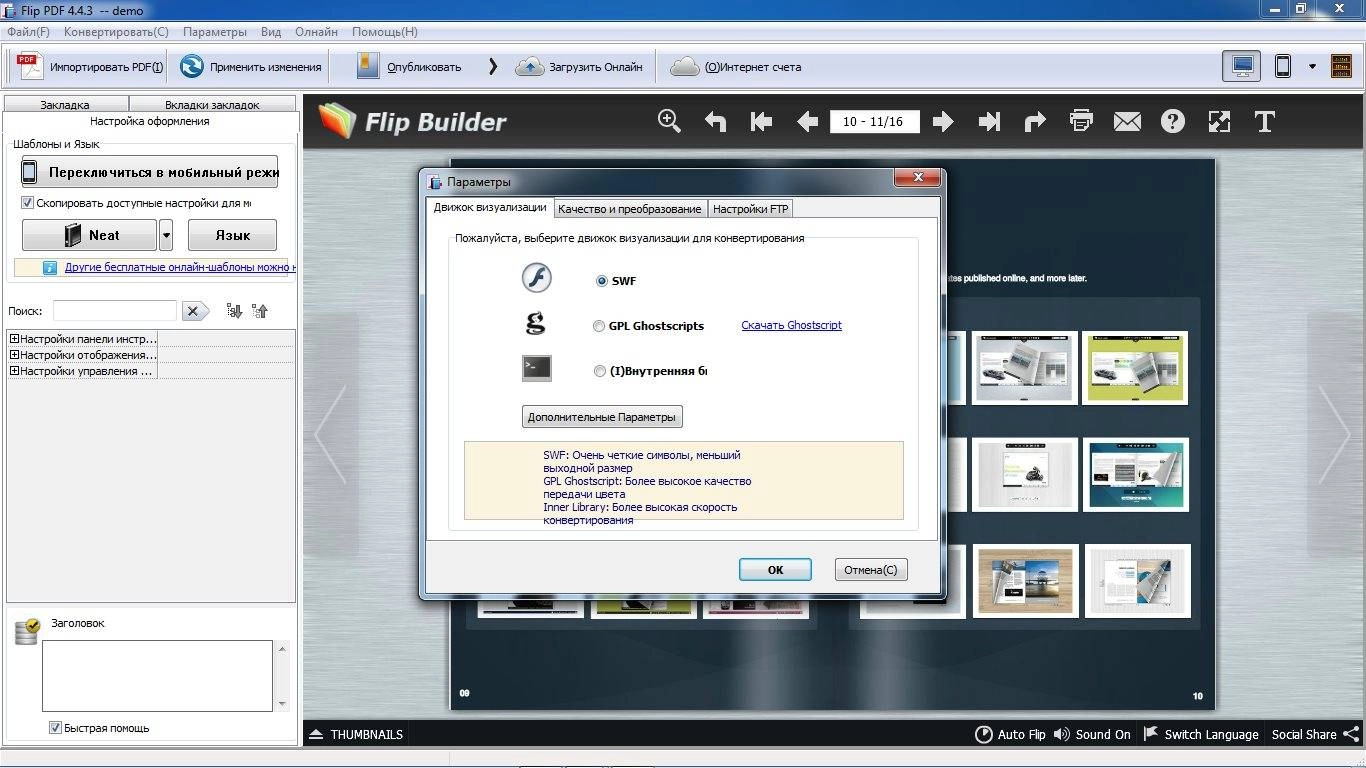Open the Файл(F) menu
Image resolution: width=1366 pixels, height=768 pixels.
28,32
